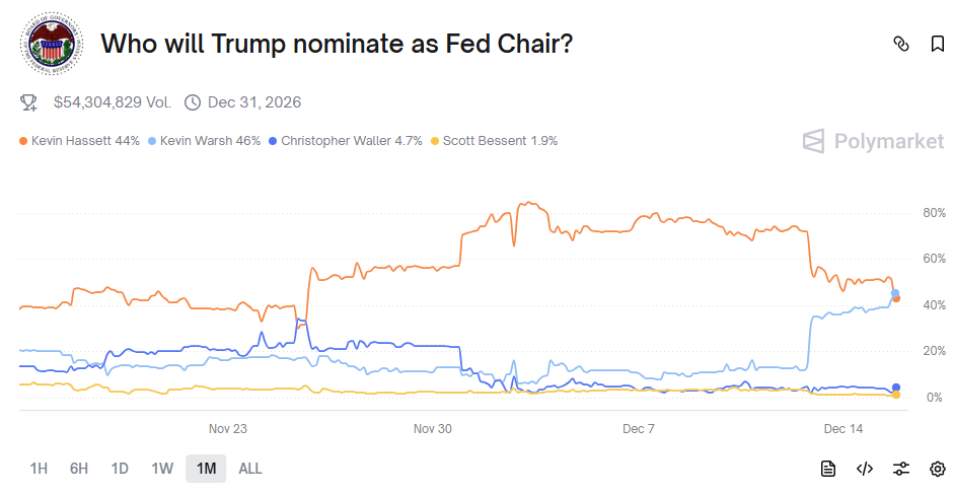Click the Federal Reserve seal thumbnail
Viewport: 956px width, 496px height.
click(x=52, y=43)
